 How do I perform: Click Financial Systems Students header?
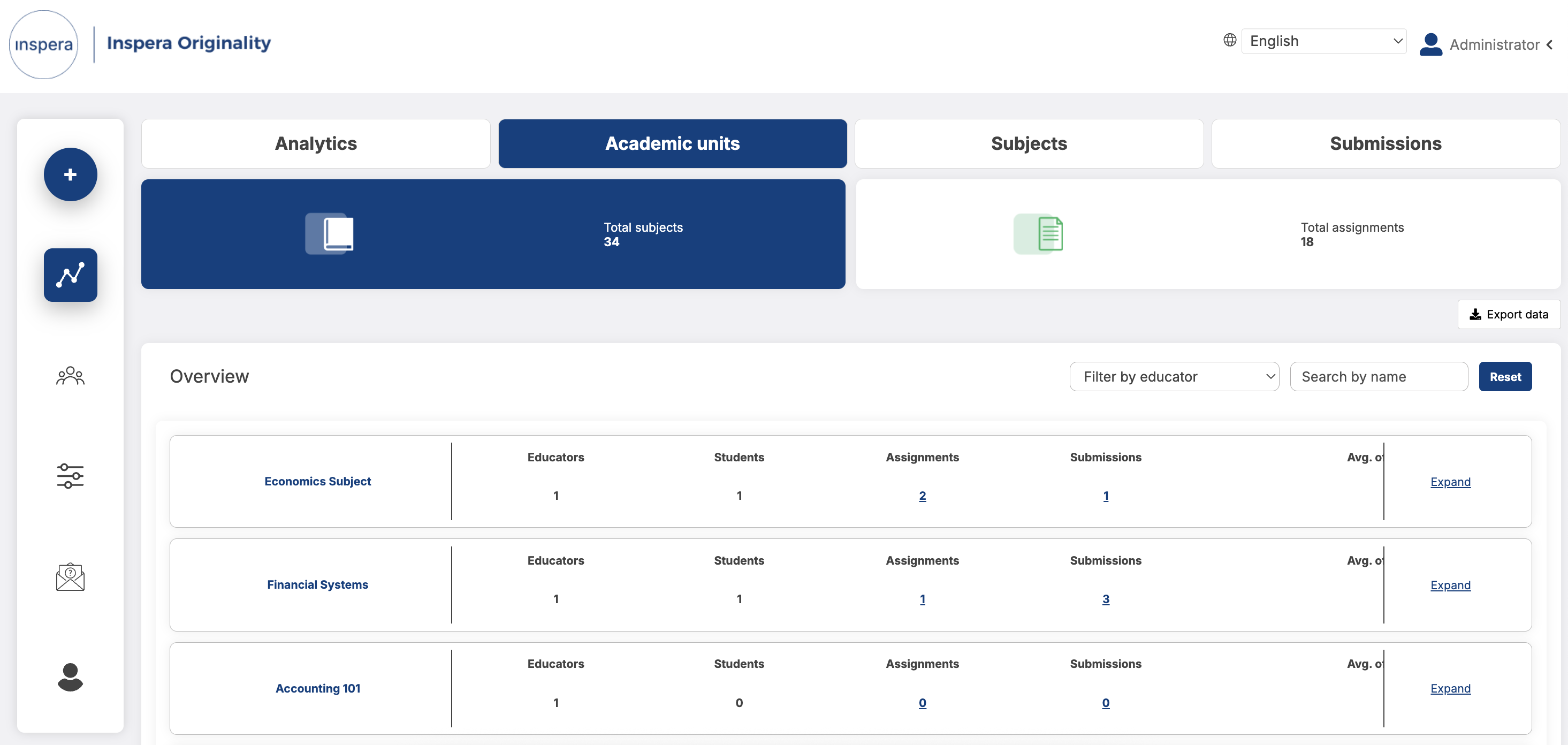coord(739,560)
